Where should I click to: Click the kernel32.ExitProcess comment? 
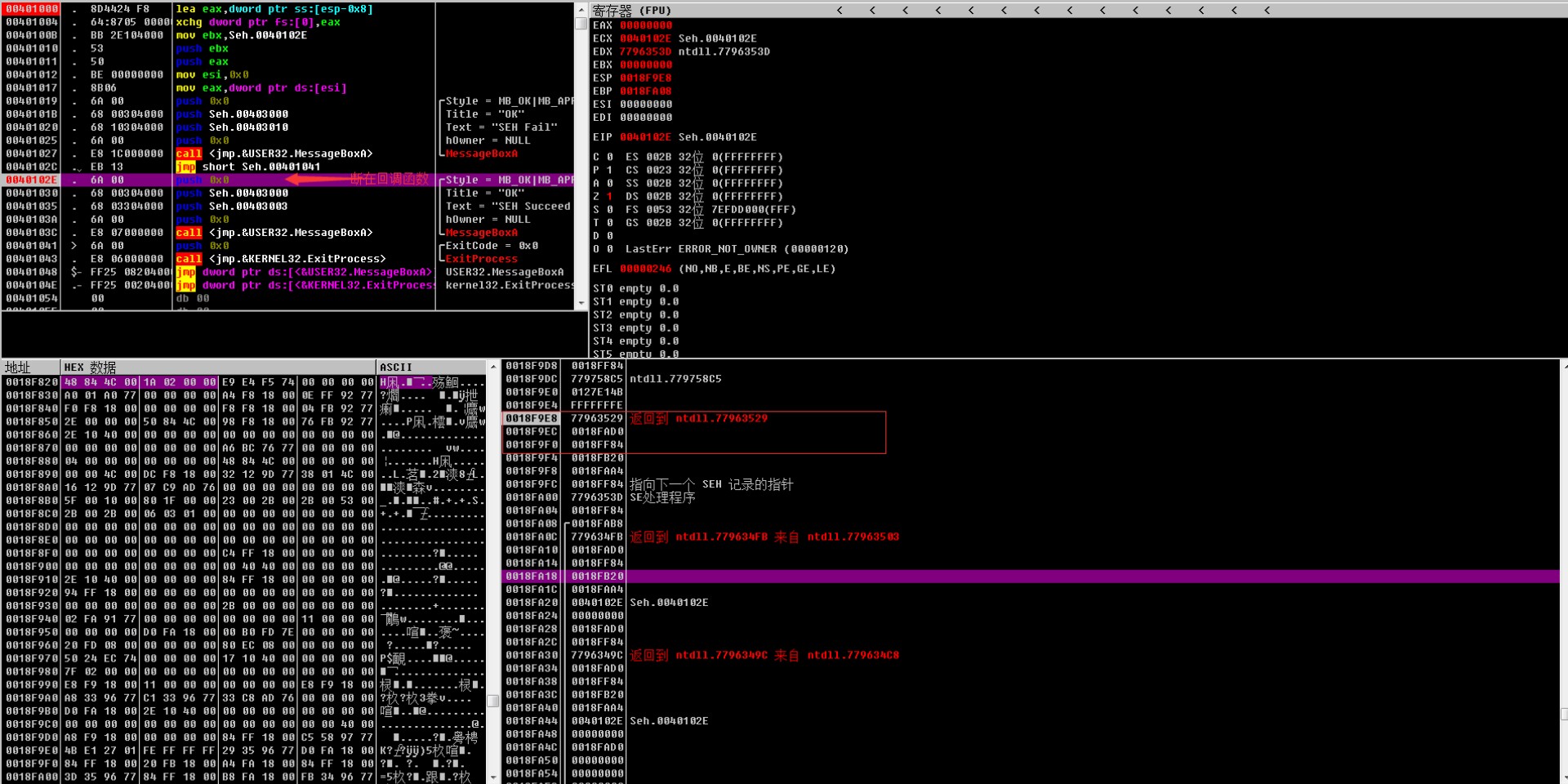(x=510, y=285)
